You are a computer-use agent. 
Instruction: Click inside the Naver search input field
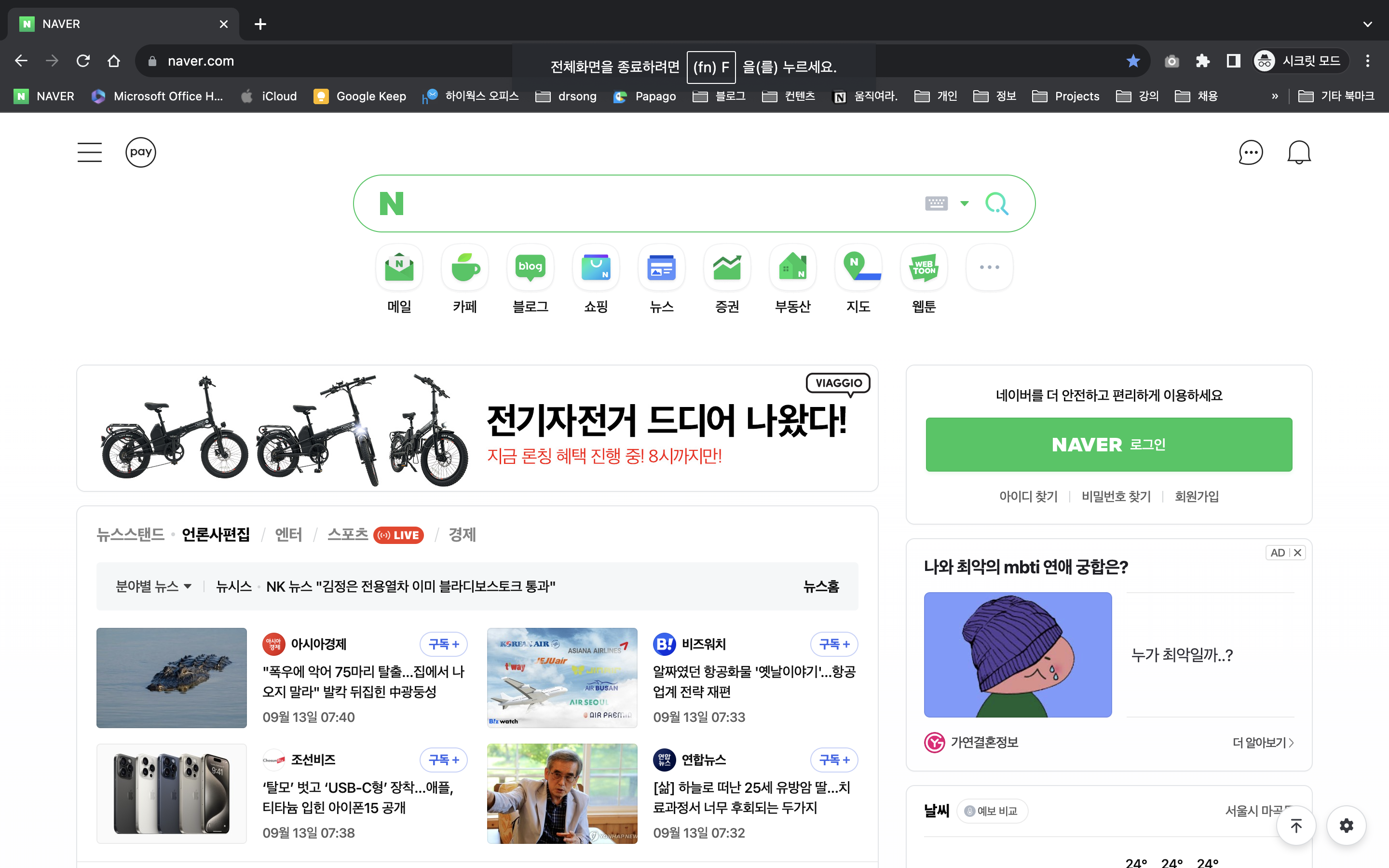tap(660, 203)
